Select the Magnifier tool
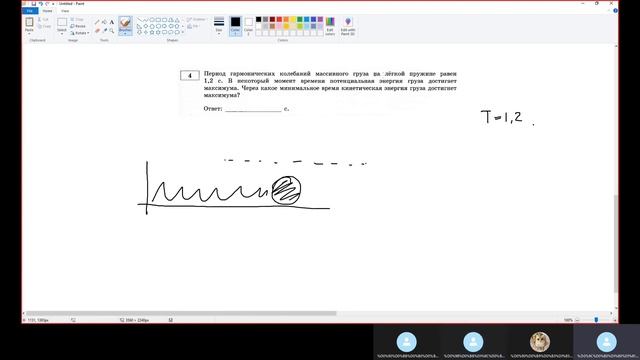The image size is (640, 360). coord(112,31)
